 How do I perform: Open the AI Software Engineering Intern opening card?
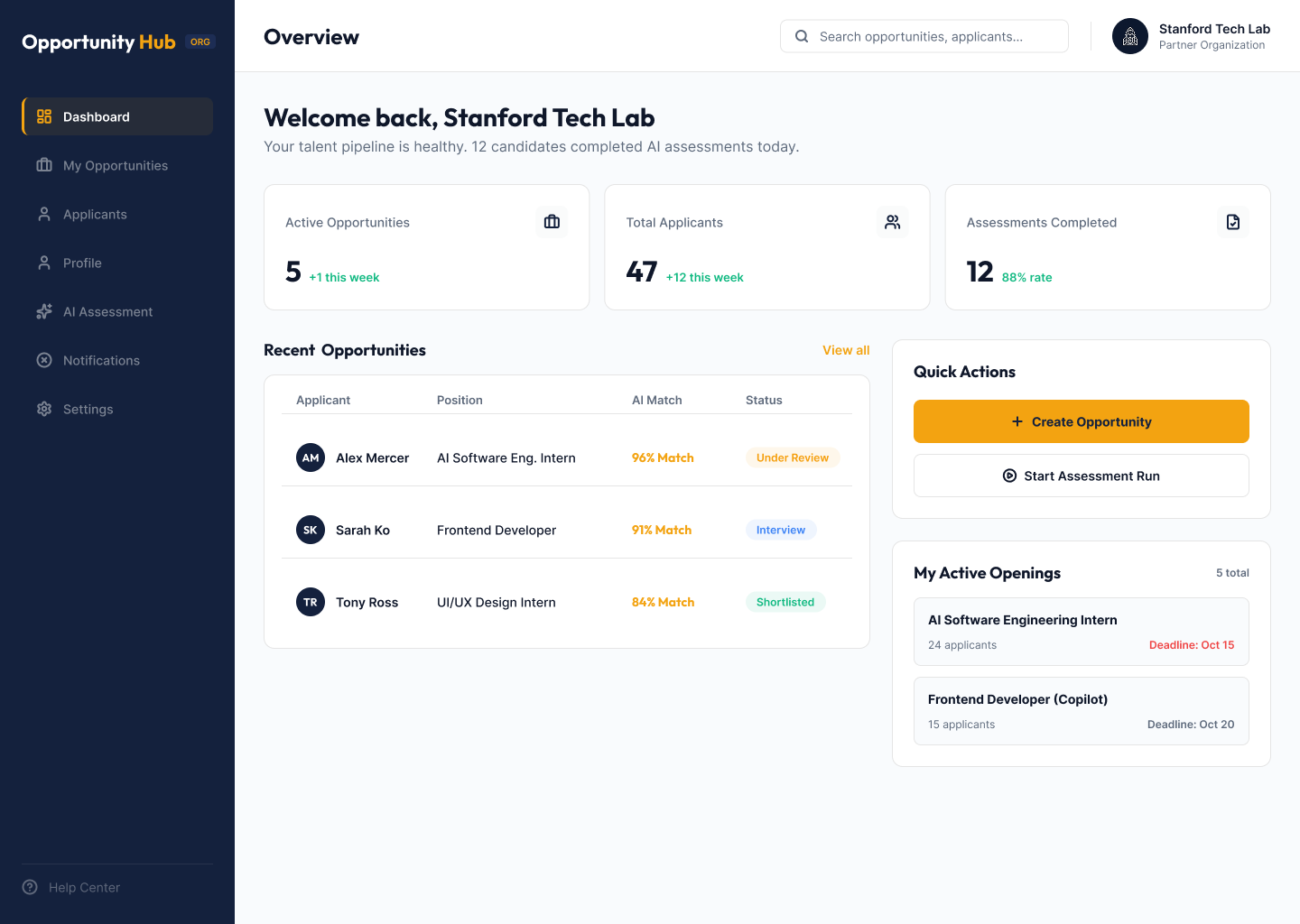click(x=1082, y=632)
